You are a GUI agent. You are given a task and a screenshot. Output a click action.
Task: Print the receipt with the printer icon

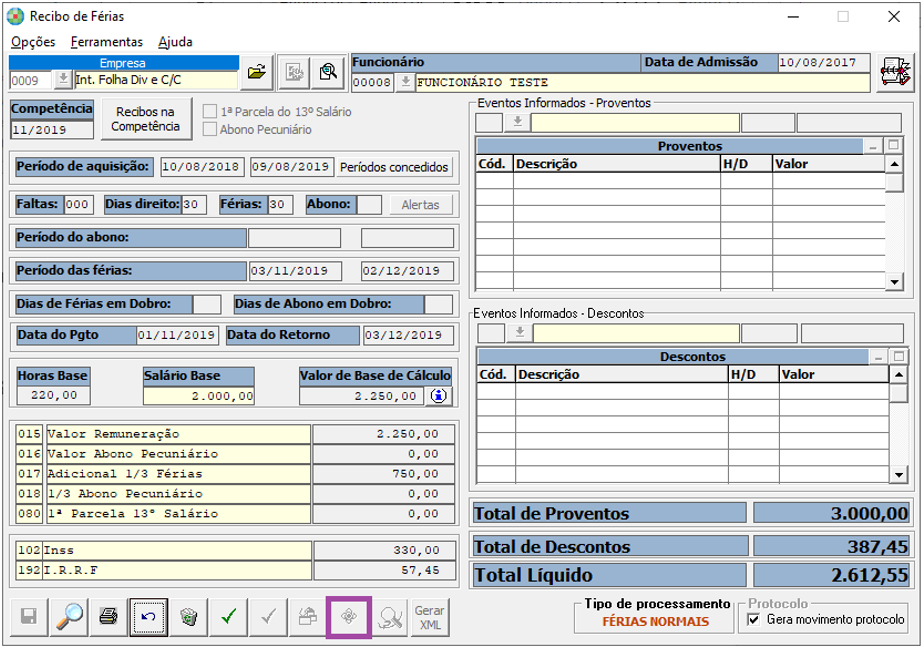(x=109, y=617)
